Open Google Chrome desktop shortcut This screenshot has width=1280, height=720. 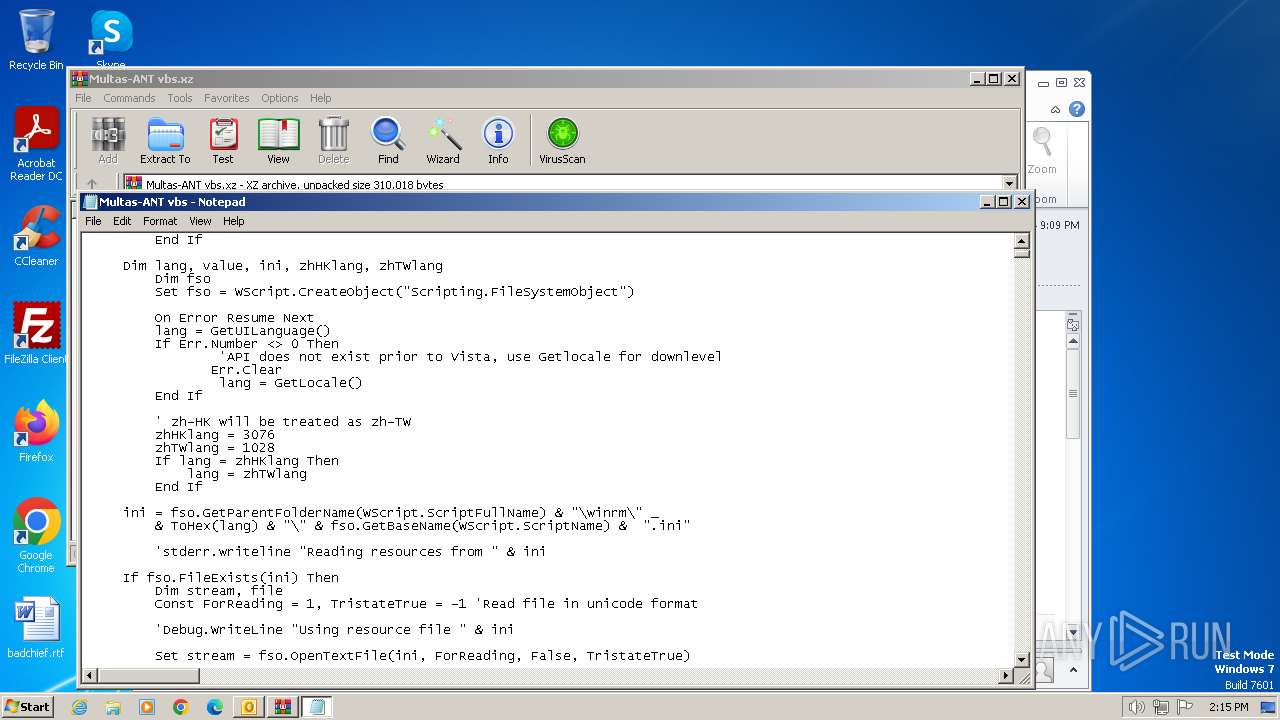pos(36,536)
